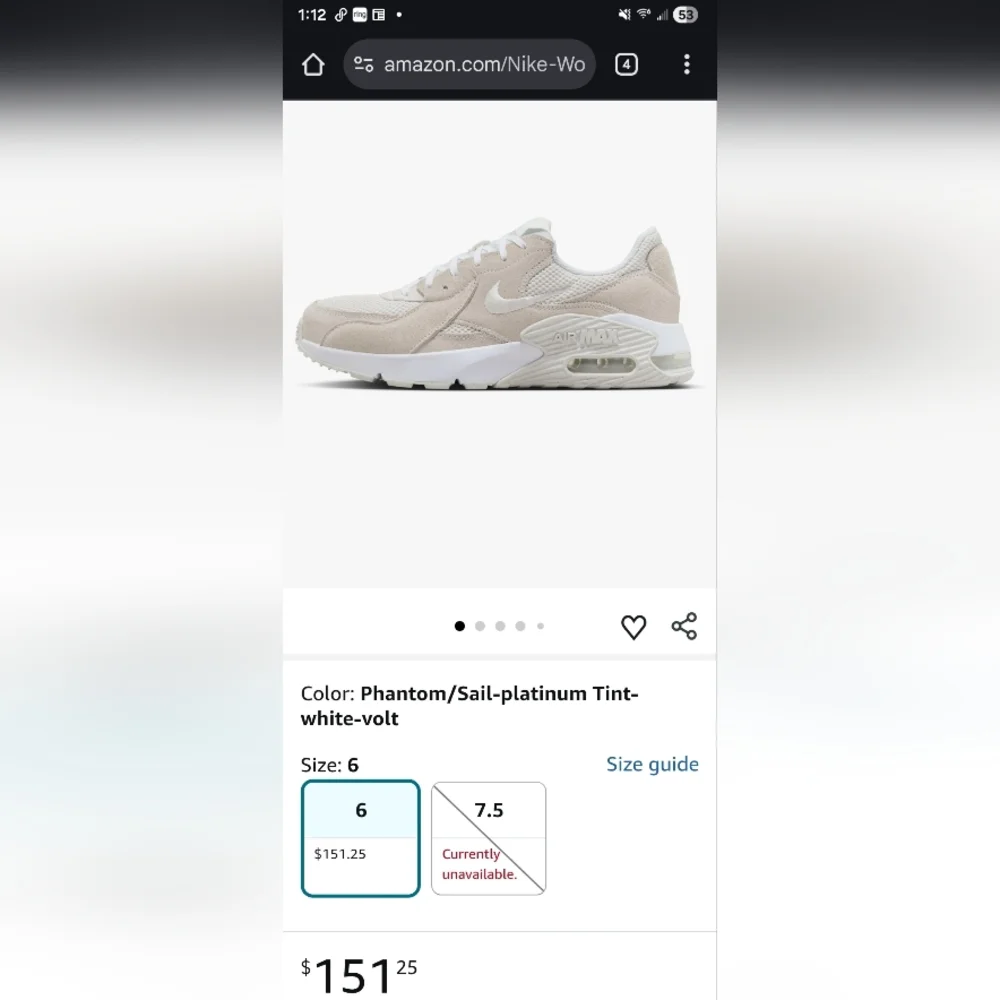1000x1000 pixels.
Task: Jump to fifth product image dot
Action: coord(541,626)
